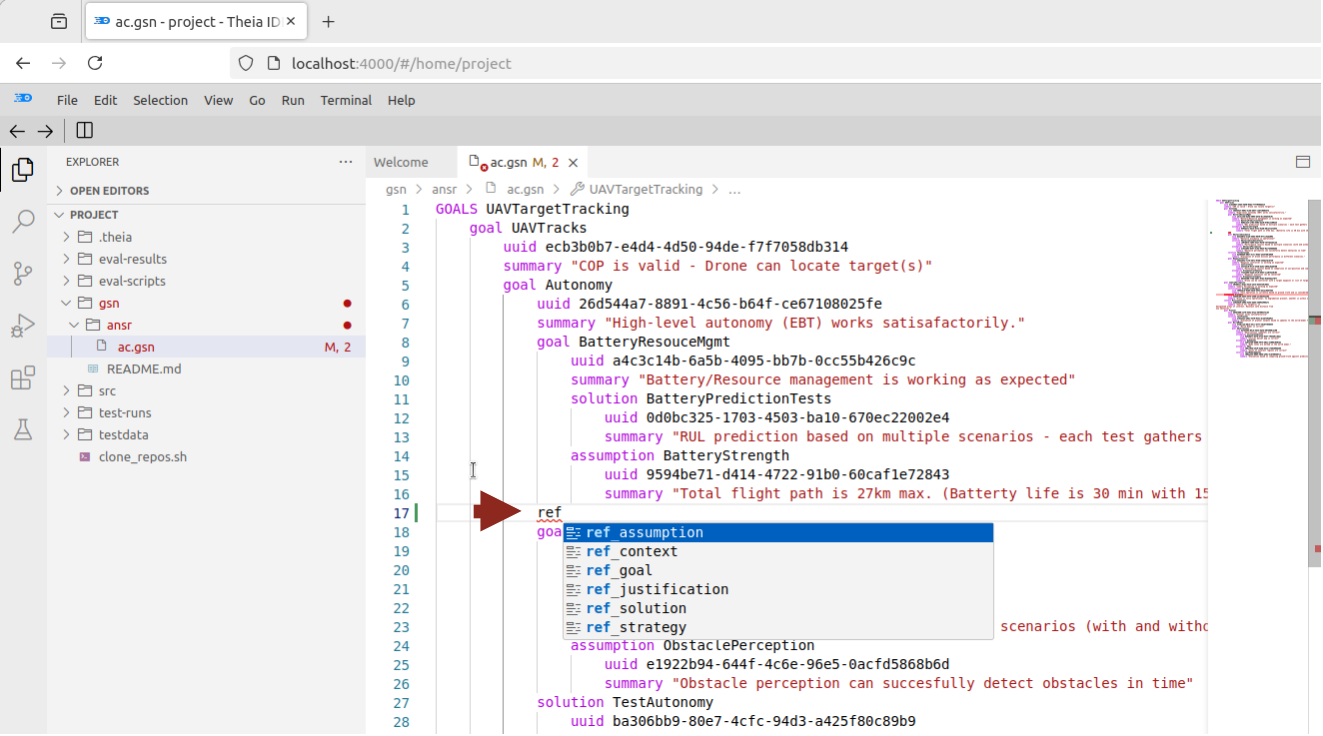Switch to the Welcome tab

click(x=400, y=162)
